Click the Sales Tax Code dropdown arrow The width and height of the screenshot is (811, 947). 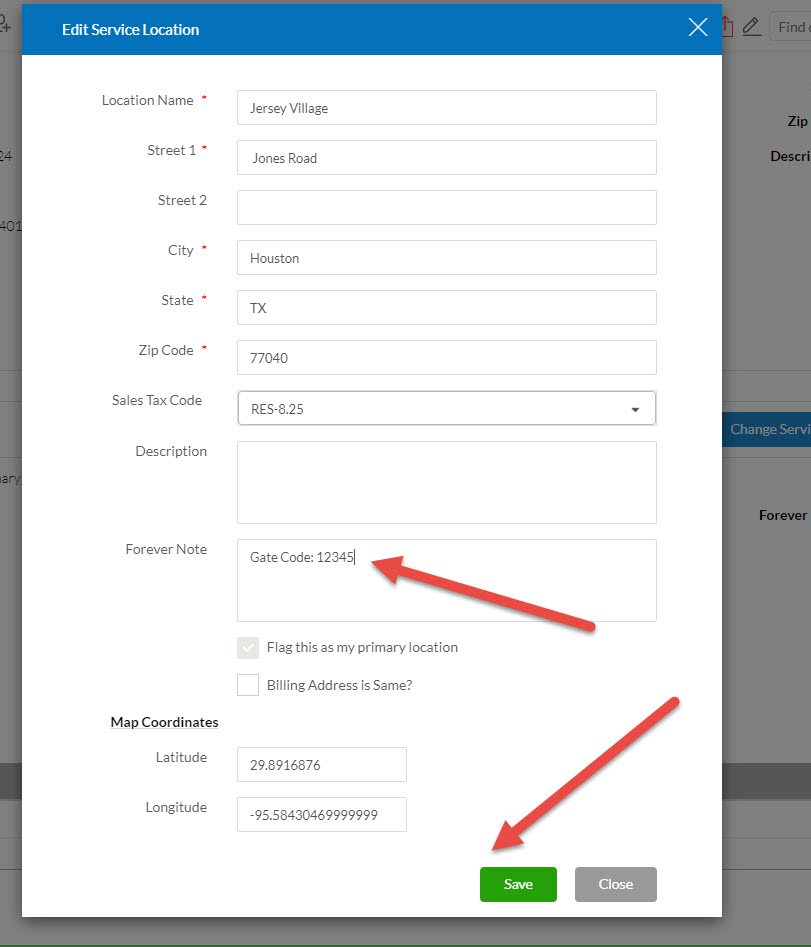pyautogui.click(x=635, y=409)
